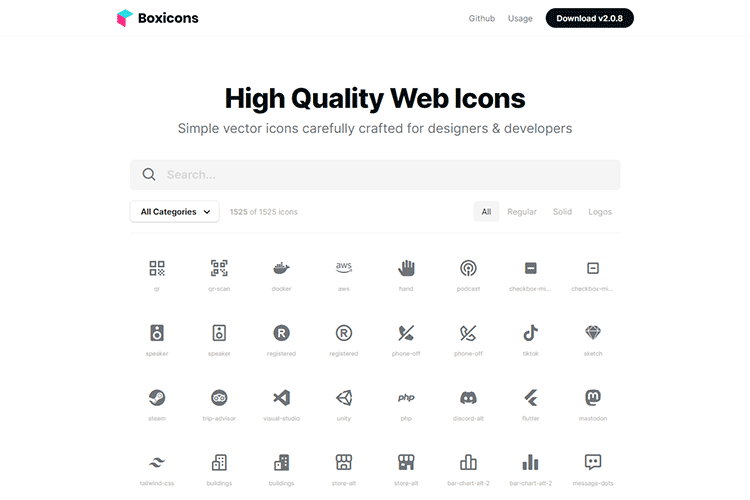750x500 pixels.
Task: Click the podcast icon
Action: coord(468,268)
